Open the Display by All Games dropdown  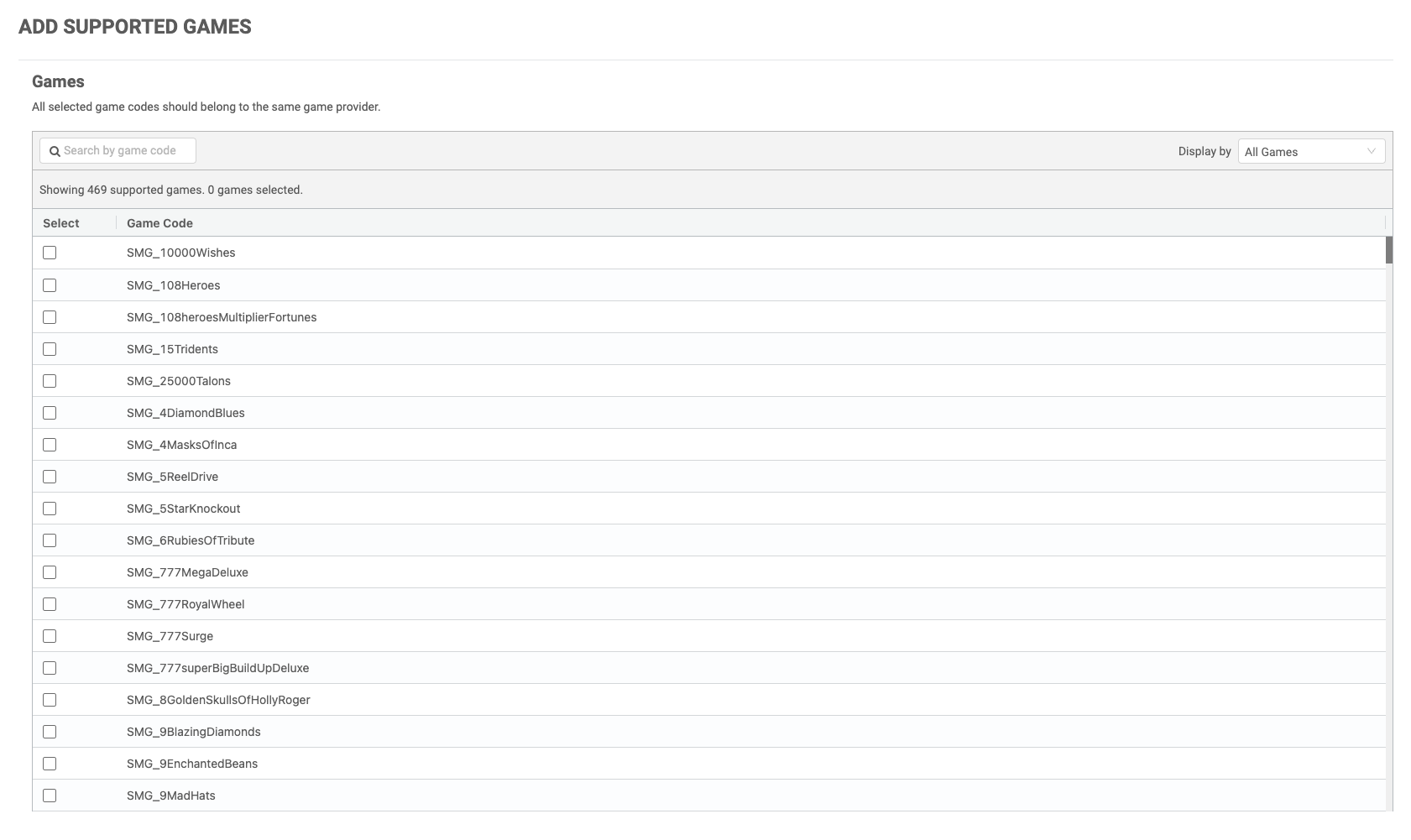pos(1310,152)
